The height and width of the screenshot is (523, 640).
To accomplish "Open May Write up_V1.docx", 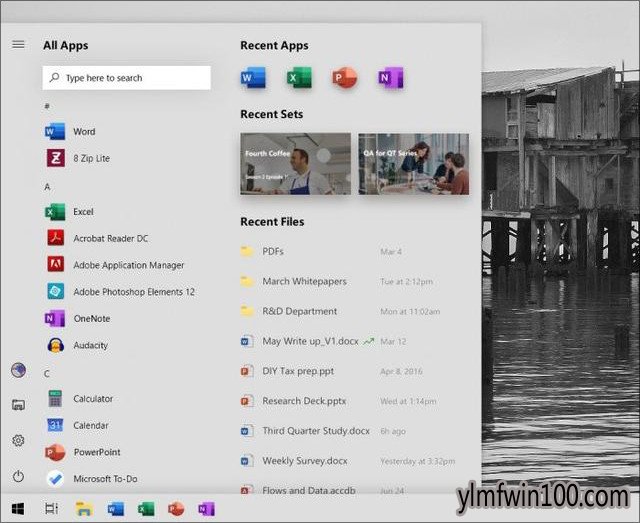I will 300,341.
